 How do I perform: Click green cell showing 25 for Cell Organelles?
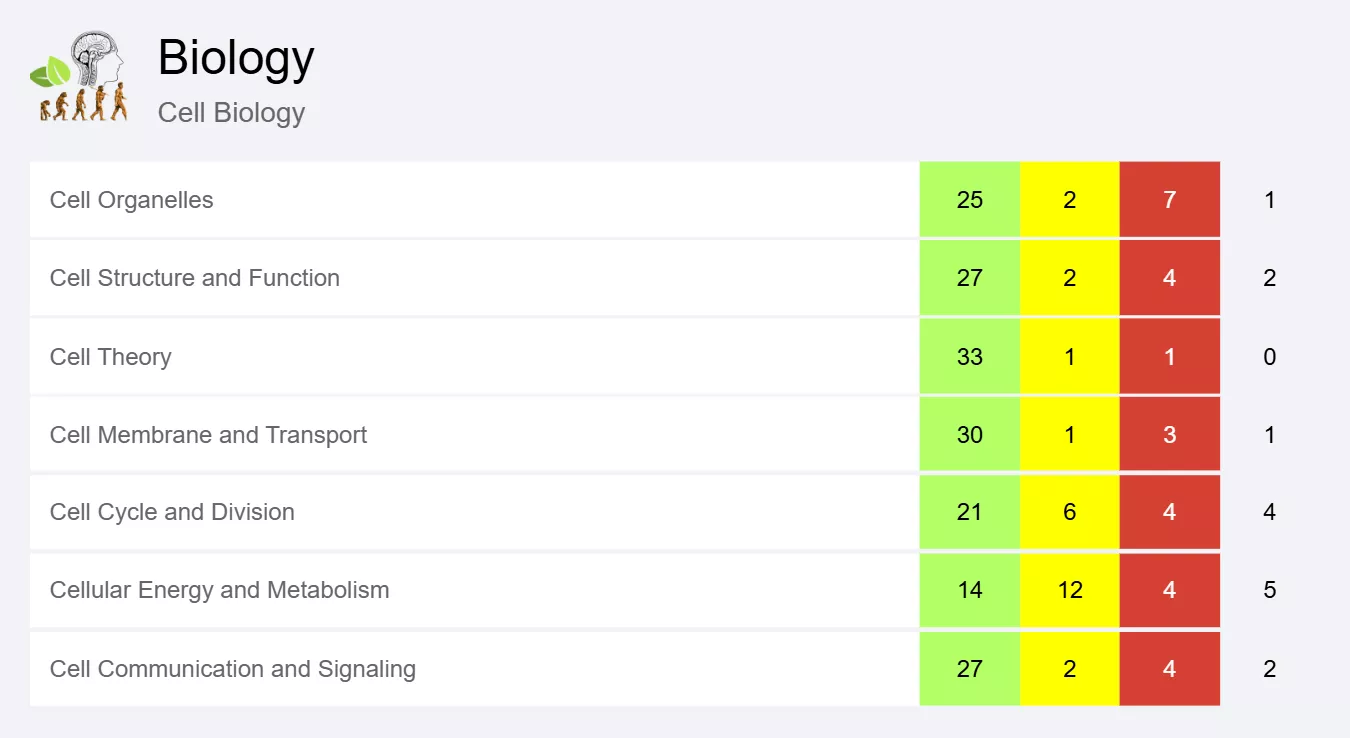point(969,200)
